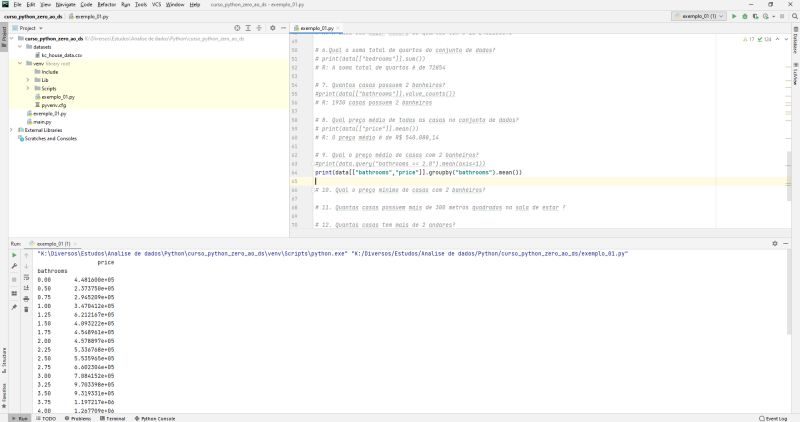Open the VCS menu
The height and width of the screenshot is (422, 800).
click(156, 5)
